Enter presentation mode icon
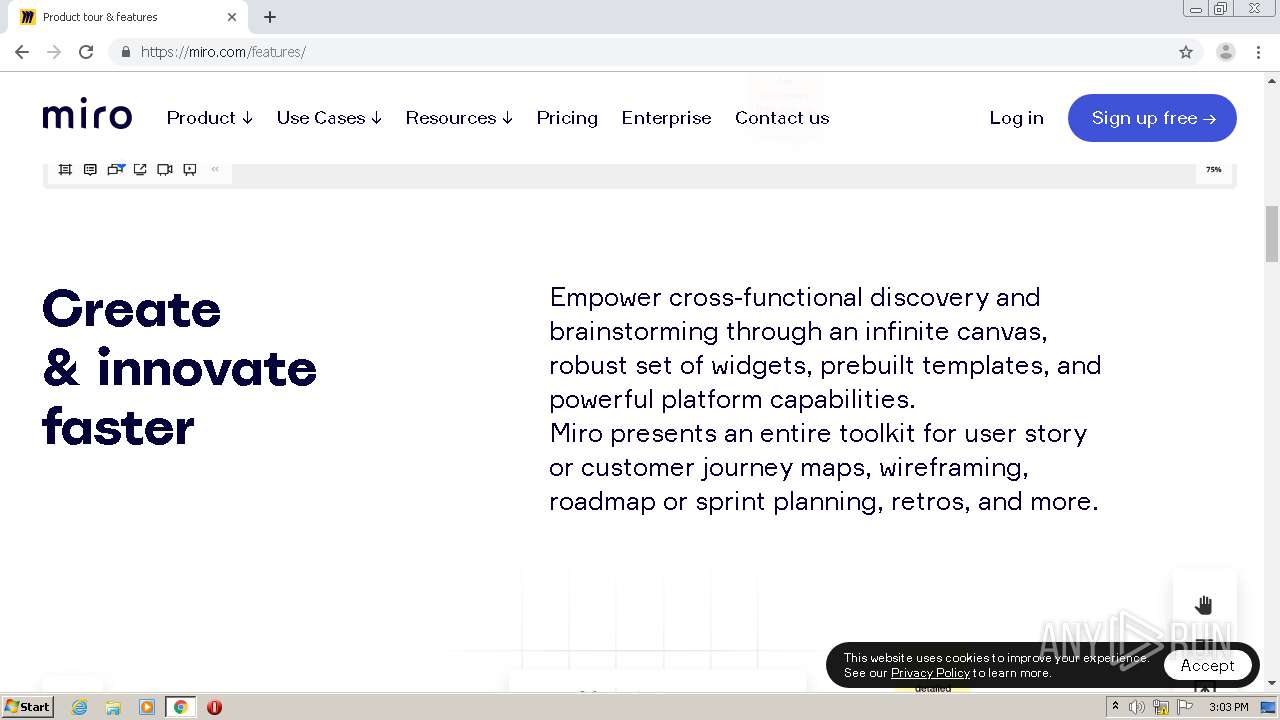 click(x=190, y=170)
